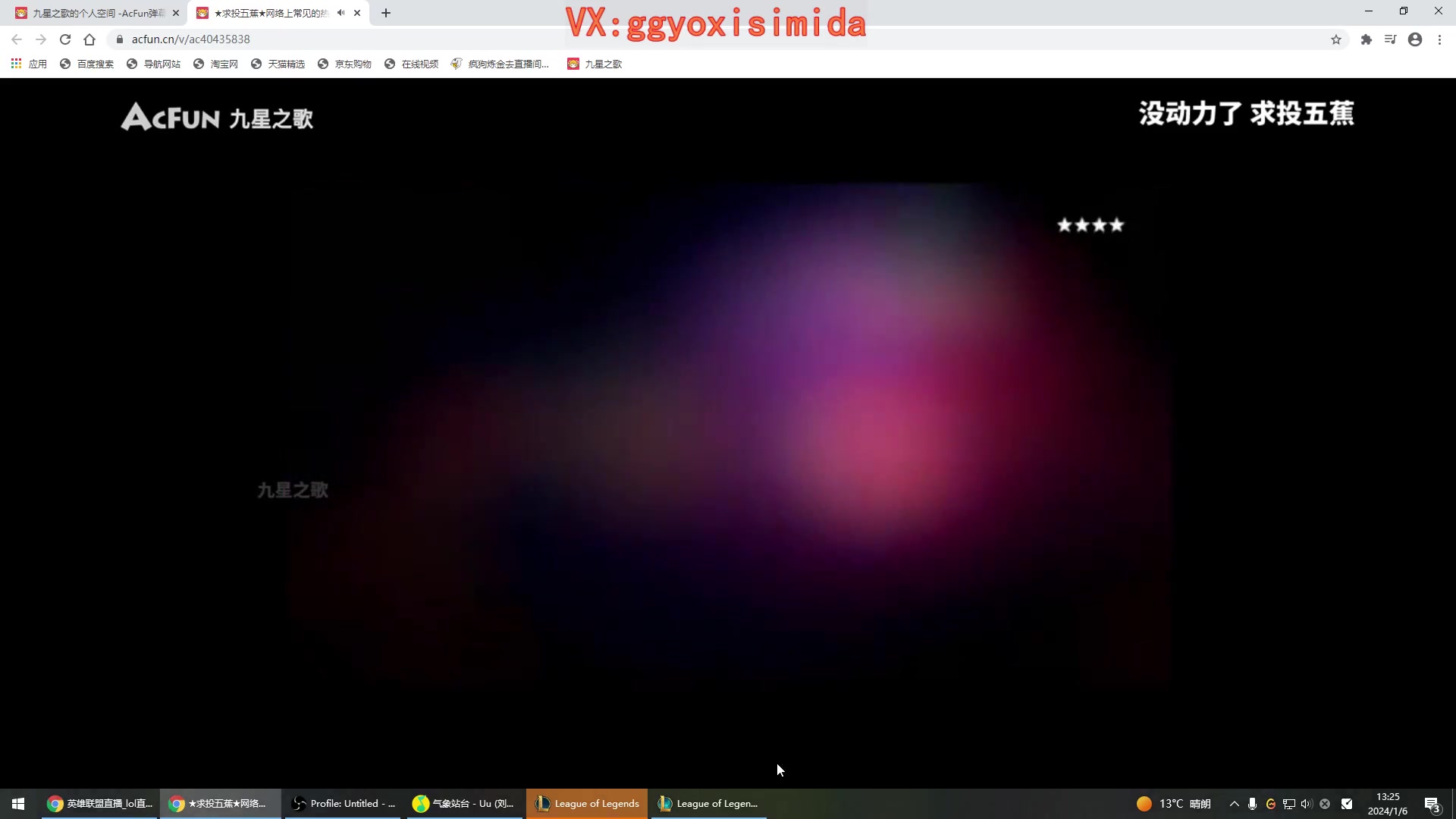
Task: Open the Extensions puzzle icon
Action: [1366, 39]
